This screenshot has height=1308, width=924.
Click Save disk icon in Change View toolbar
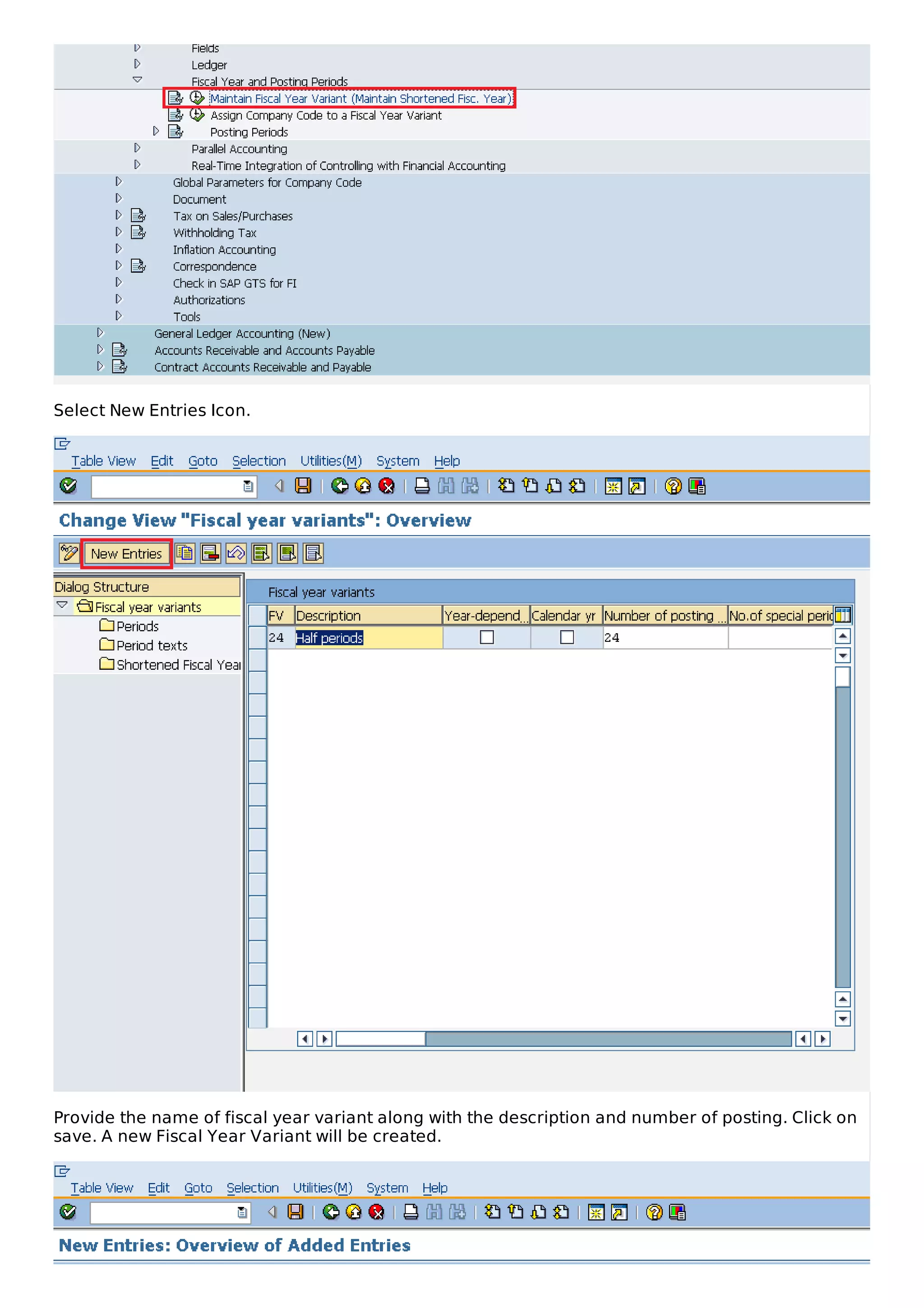point(303,486)
